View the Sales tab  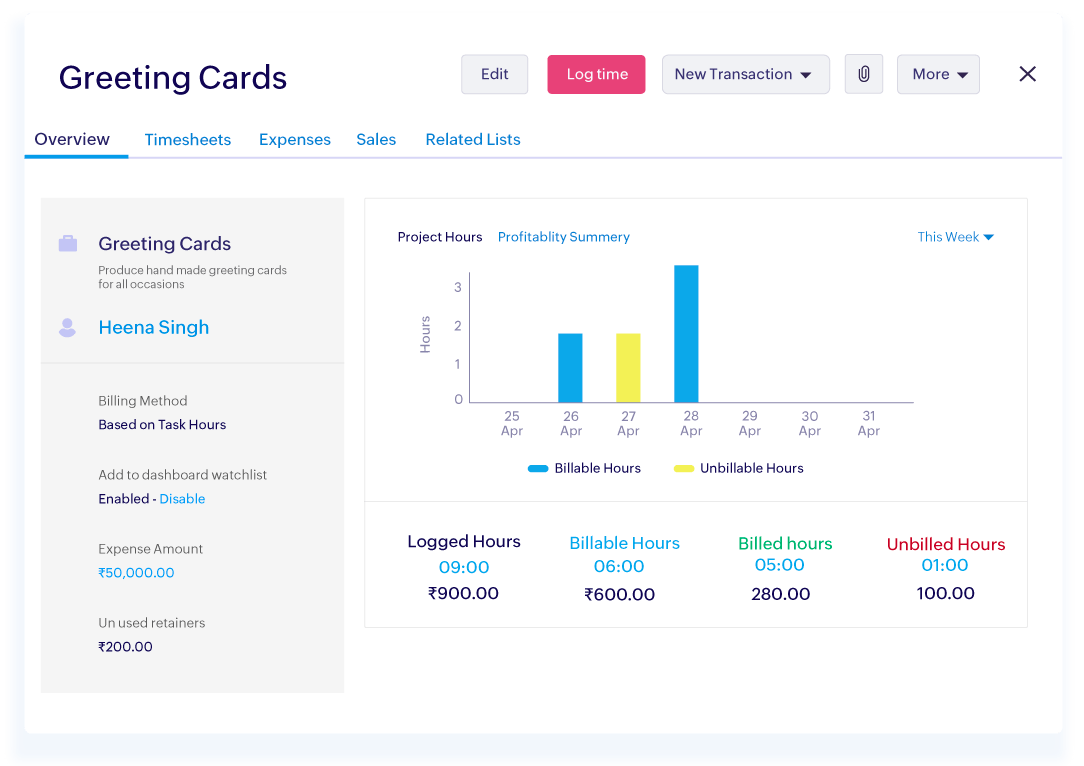[x=375, y=139]
